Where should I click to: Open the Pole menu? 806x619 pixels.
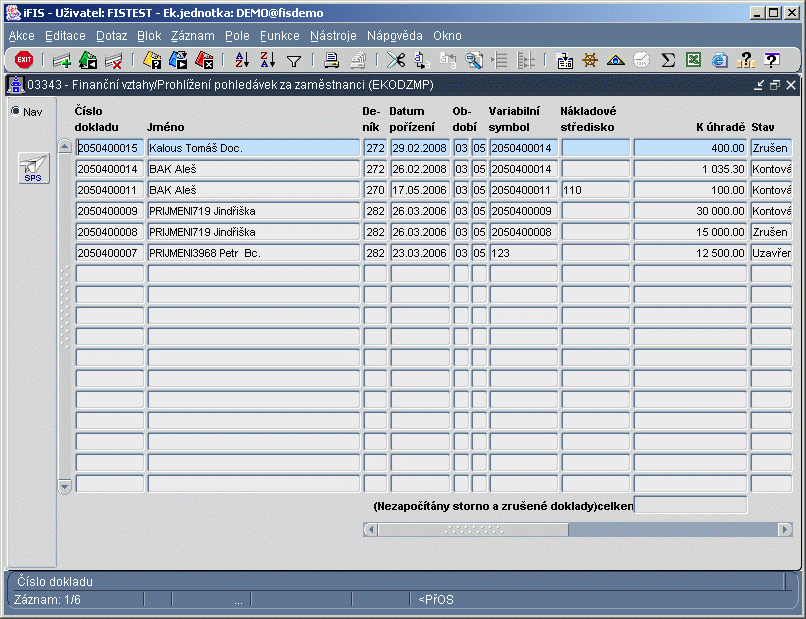click(237, 36)
